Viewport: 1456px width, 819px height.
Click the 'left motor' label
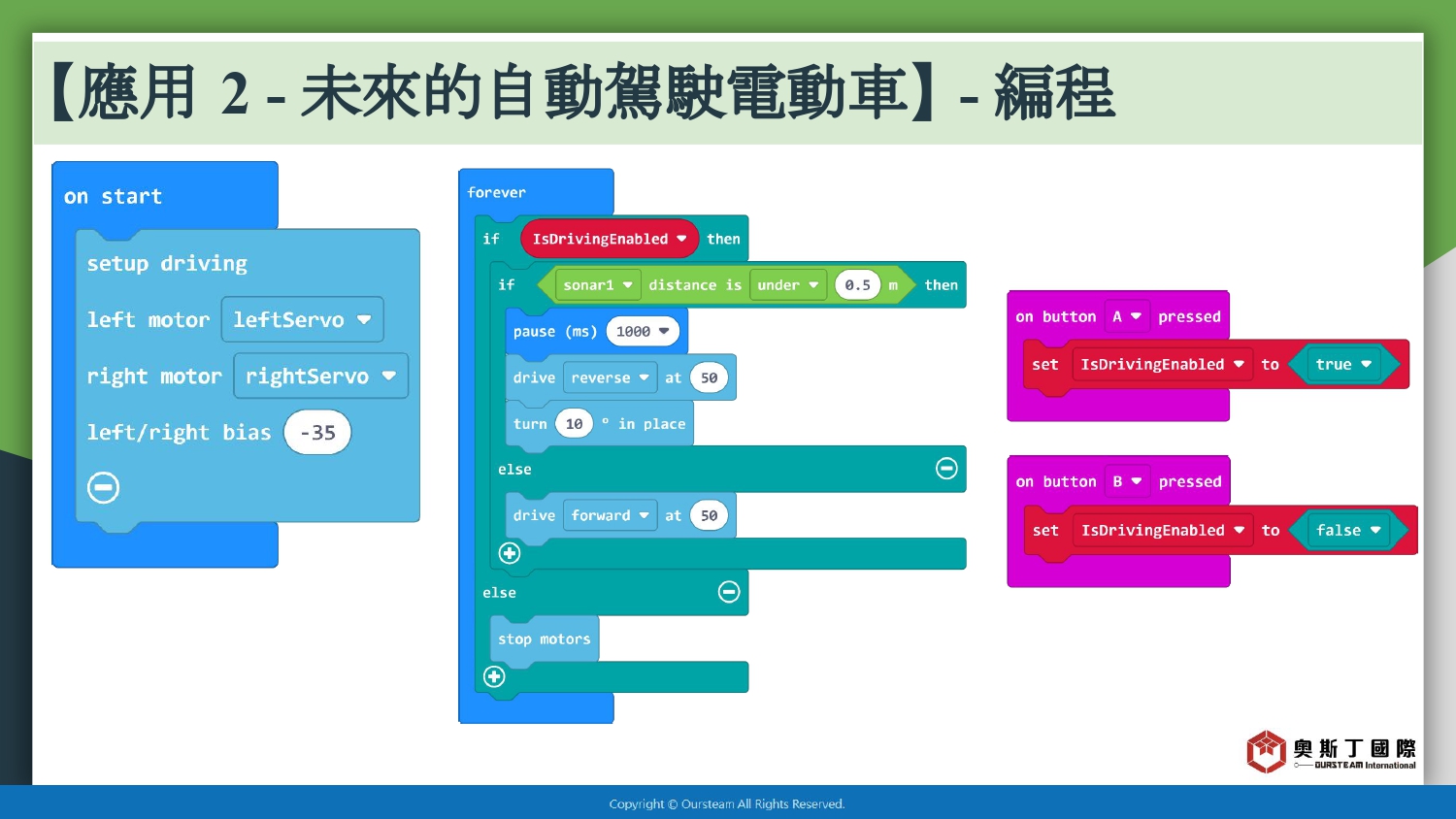point(149,320)
